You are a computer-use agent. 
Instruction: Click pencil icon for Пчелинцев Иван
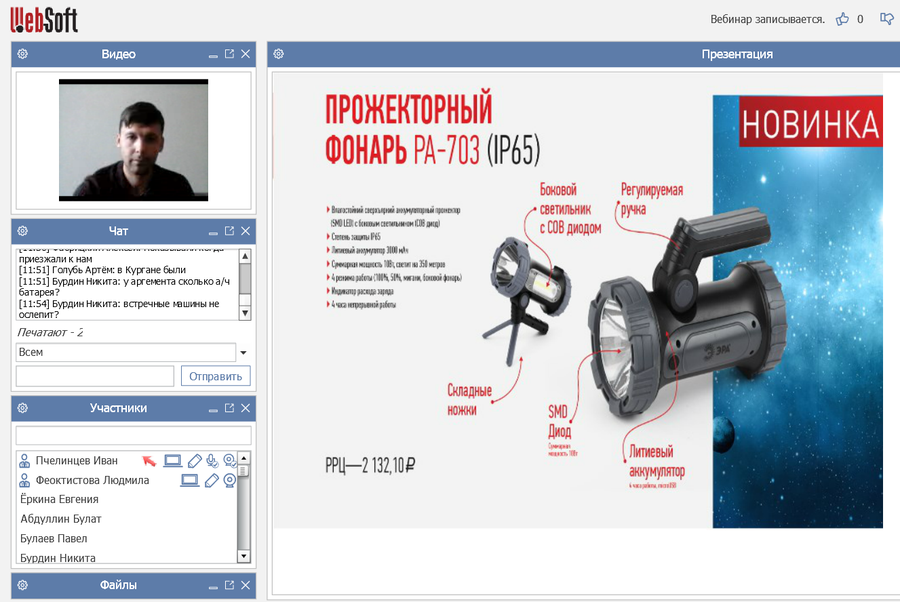point(195,460)
